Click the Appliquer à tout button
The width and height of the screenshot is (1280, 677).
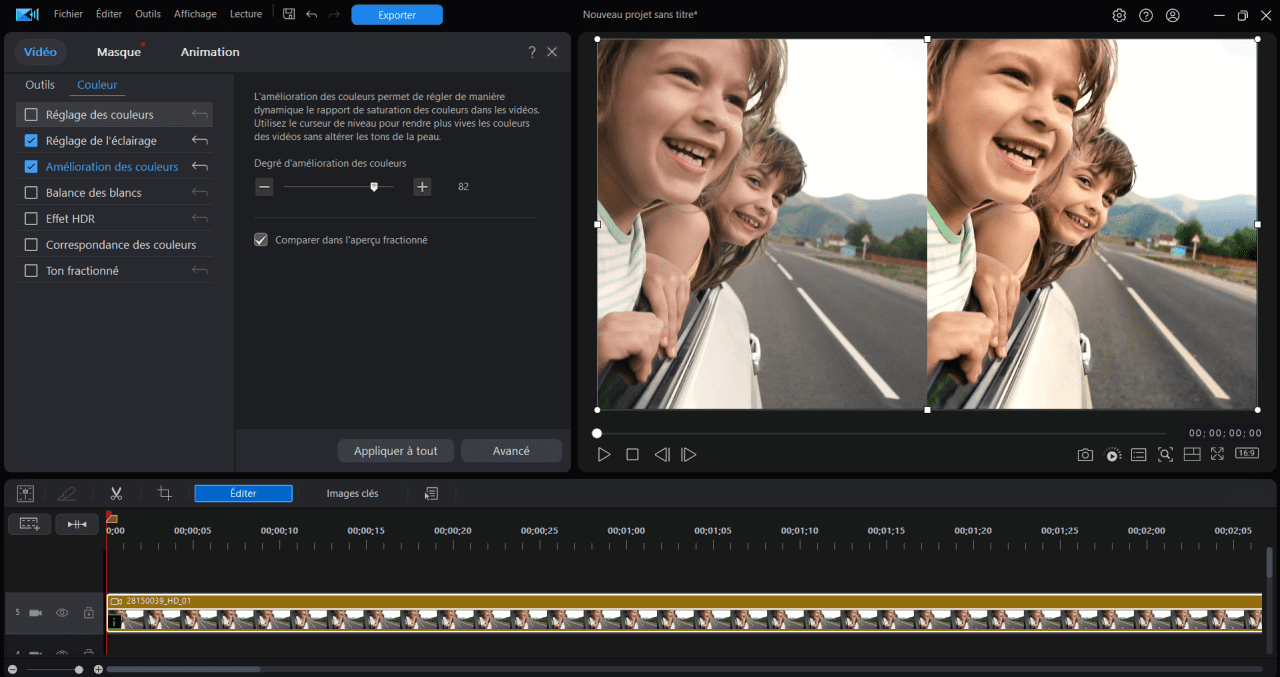[x=395, y=451]
